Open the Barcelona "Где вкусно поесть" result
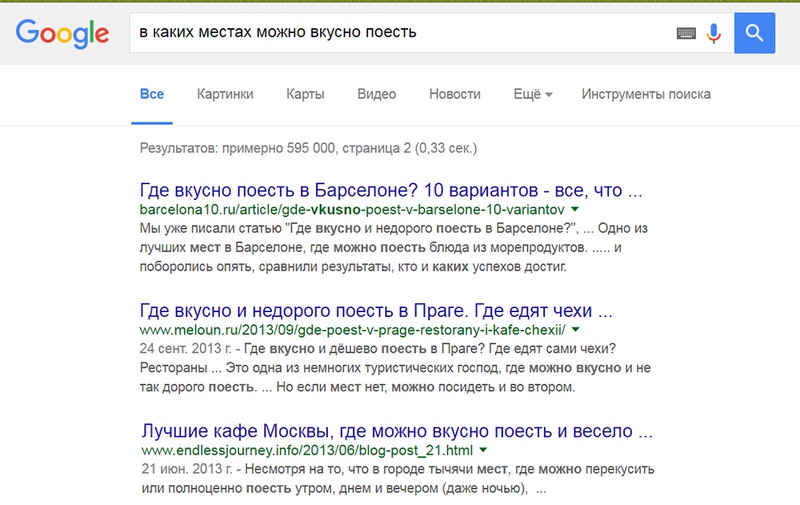800x505 pixels. 391,190
